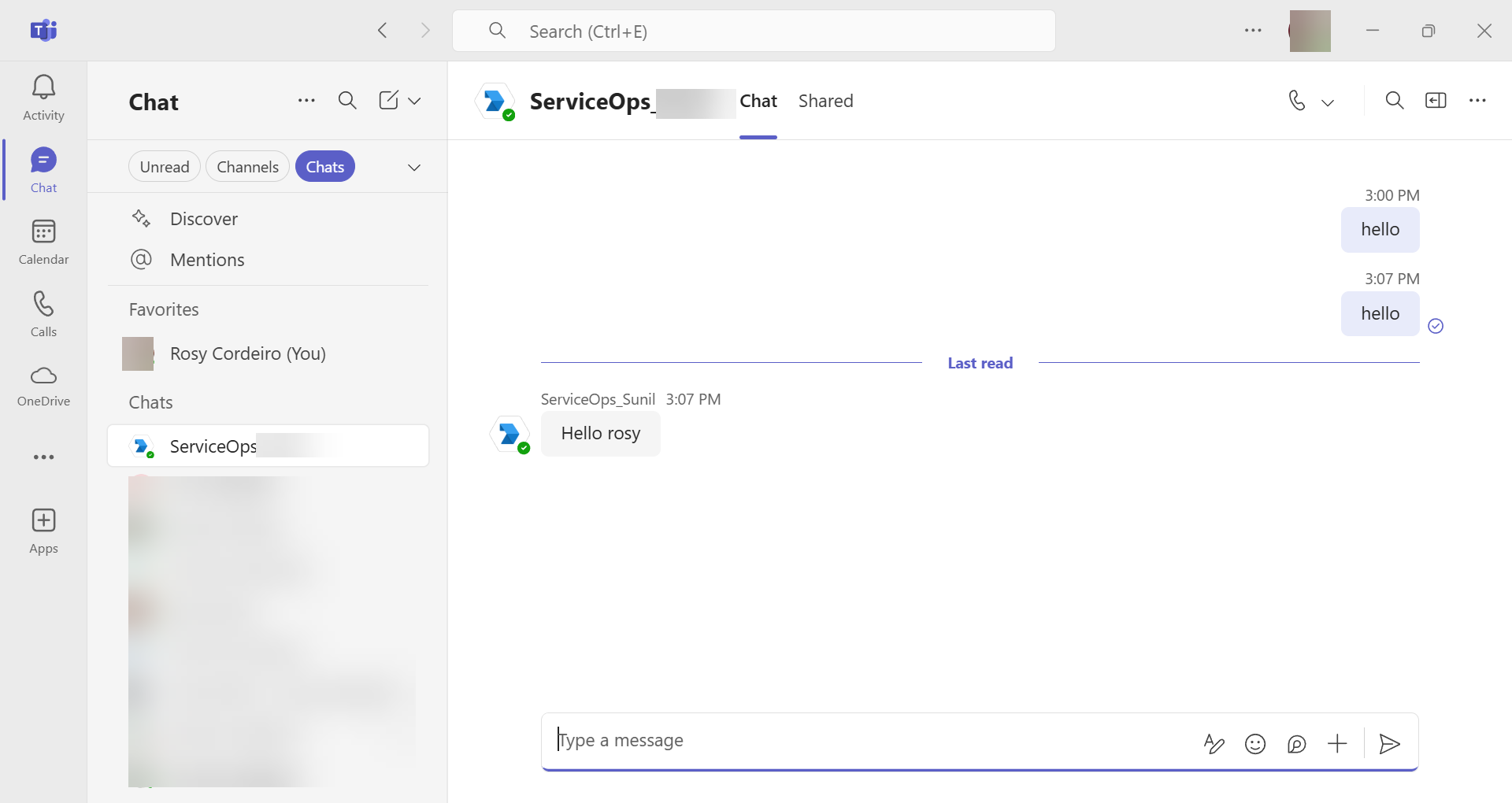This screenshot has height=803, width=1512.
Task: Click the Search (Ctrl+E) box
Action: pyautogui.click(x=754, y=31)
